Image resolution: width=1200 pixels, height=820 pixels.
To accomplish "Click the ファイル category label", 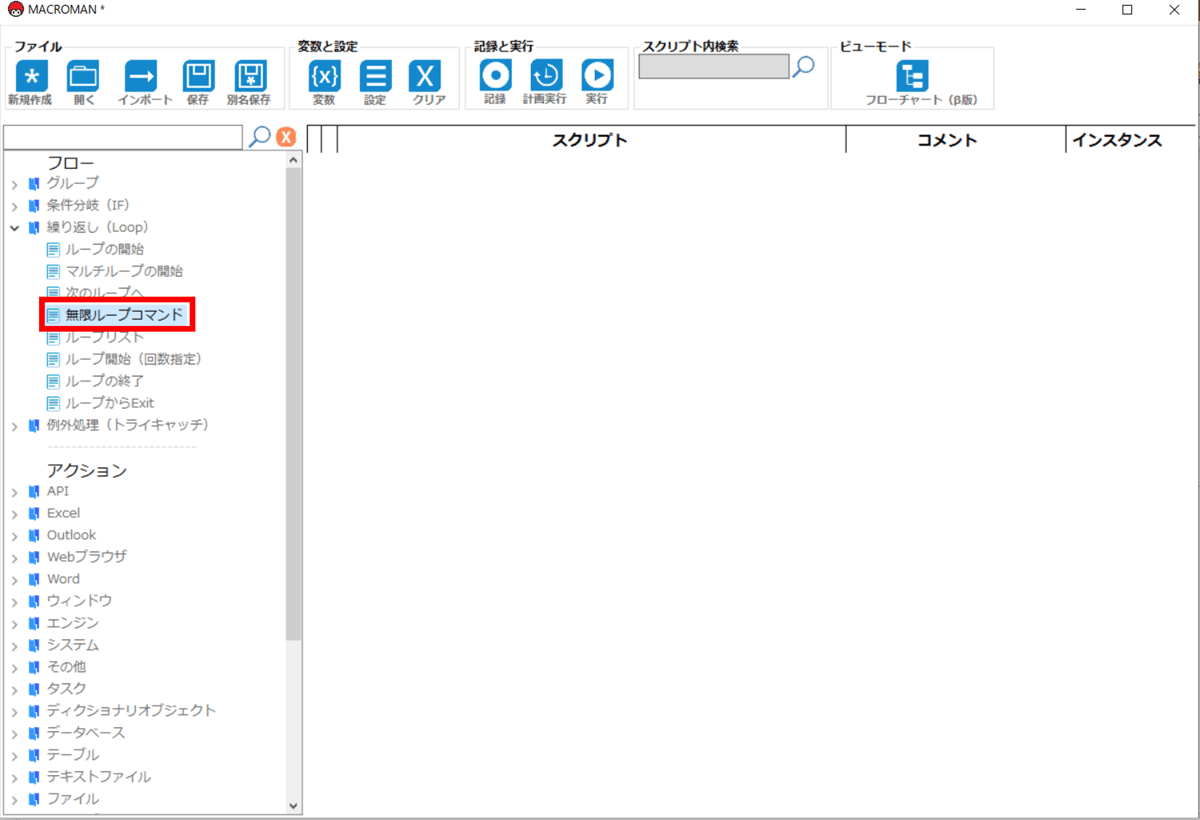I will 72,799.
